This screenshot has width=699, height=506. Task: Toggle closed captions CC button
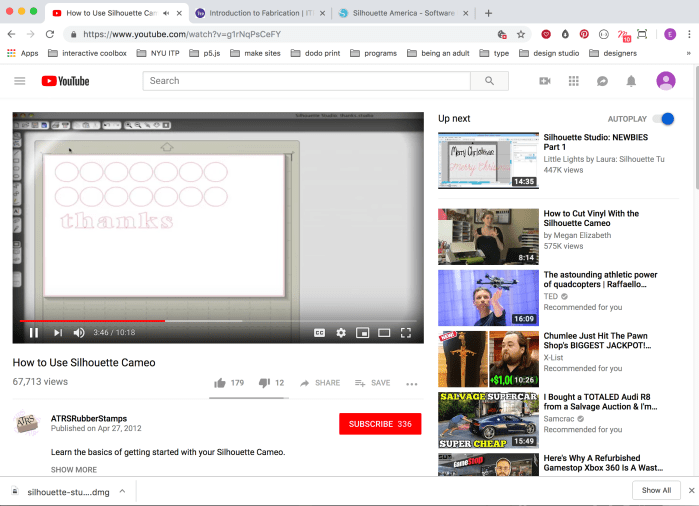click(319, 333)
